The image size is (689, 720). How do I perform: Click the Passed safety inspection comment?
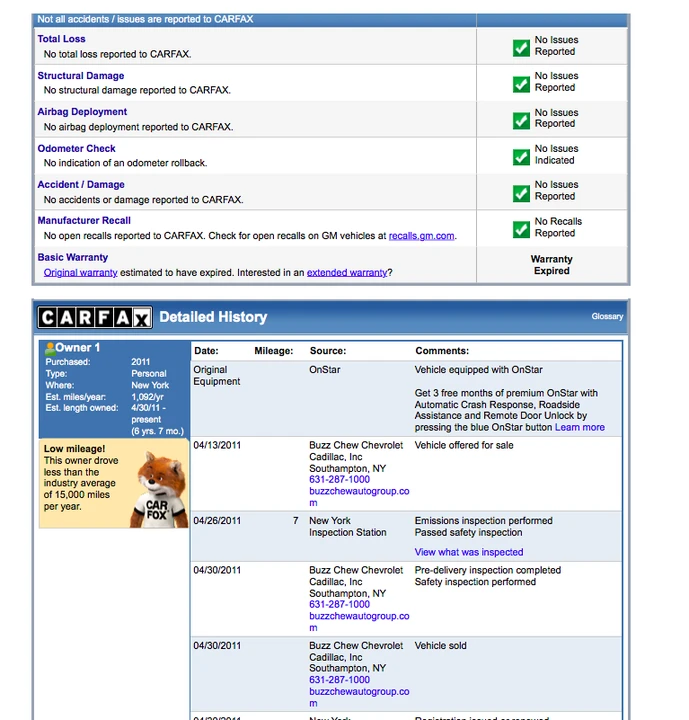point(469,533)
